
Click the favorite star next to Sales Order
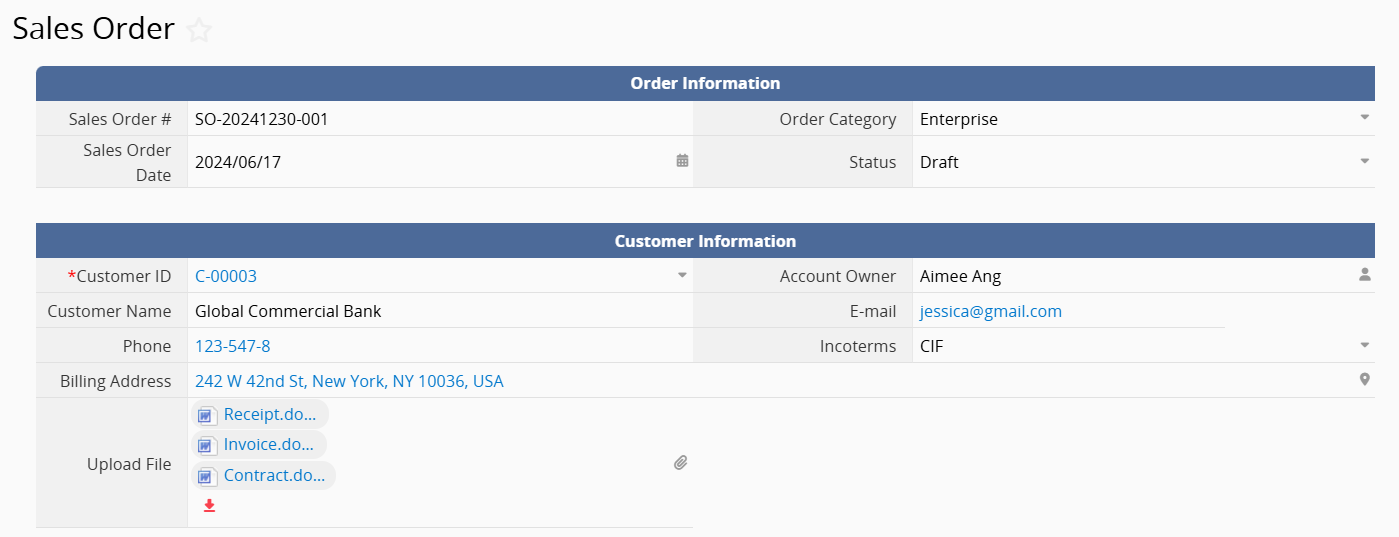pos(199,30)
